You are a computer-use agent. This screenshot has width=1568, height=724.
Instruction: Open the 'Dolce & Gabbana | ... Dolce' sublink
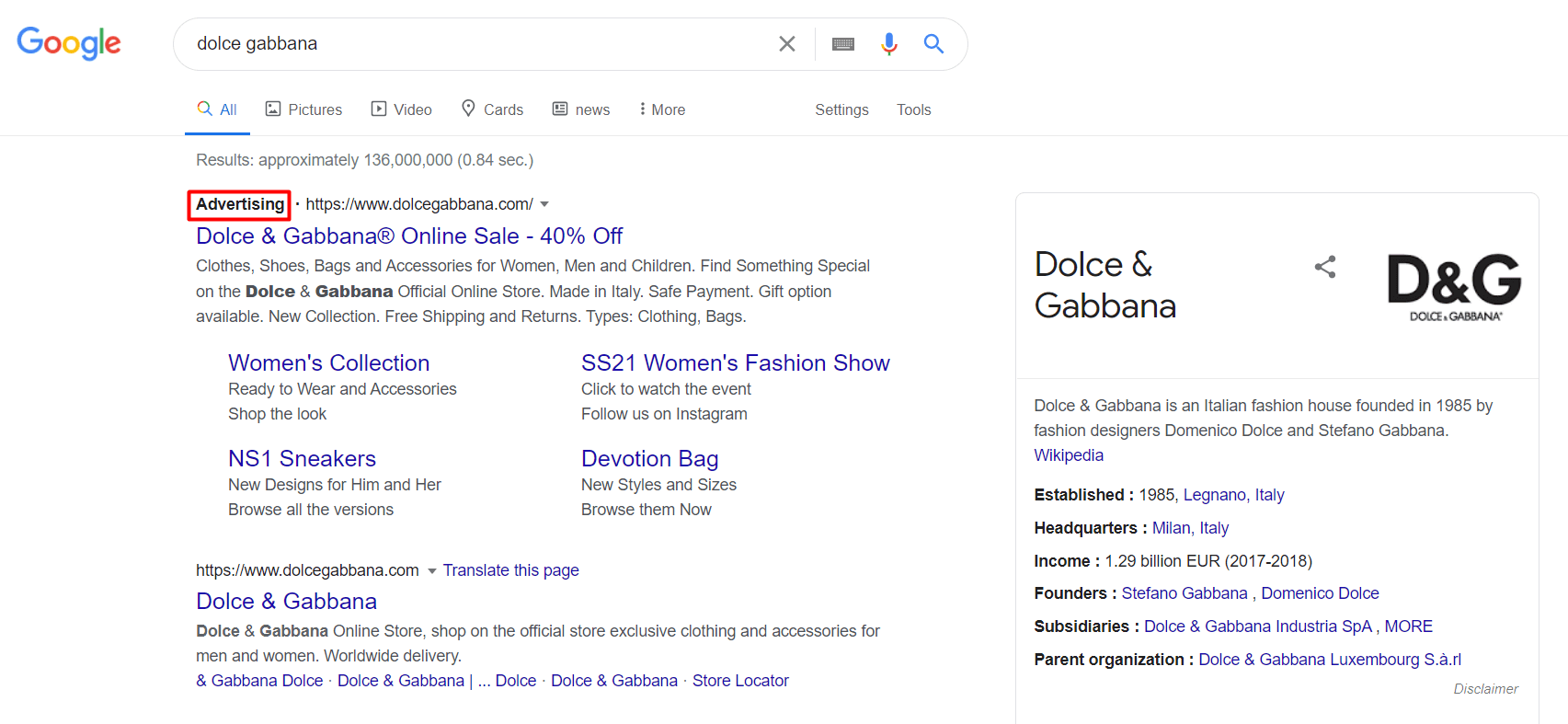pos(437,681)
